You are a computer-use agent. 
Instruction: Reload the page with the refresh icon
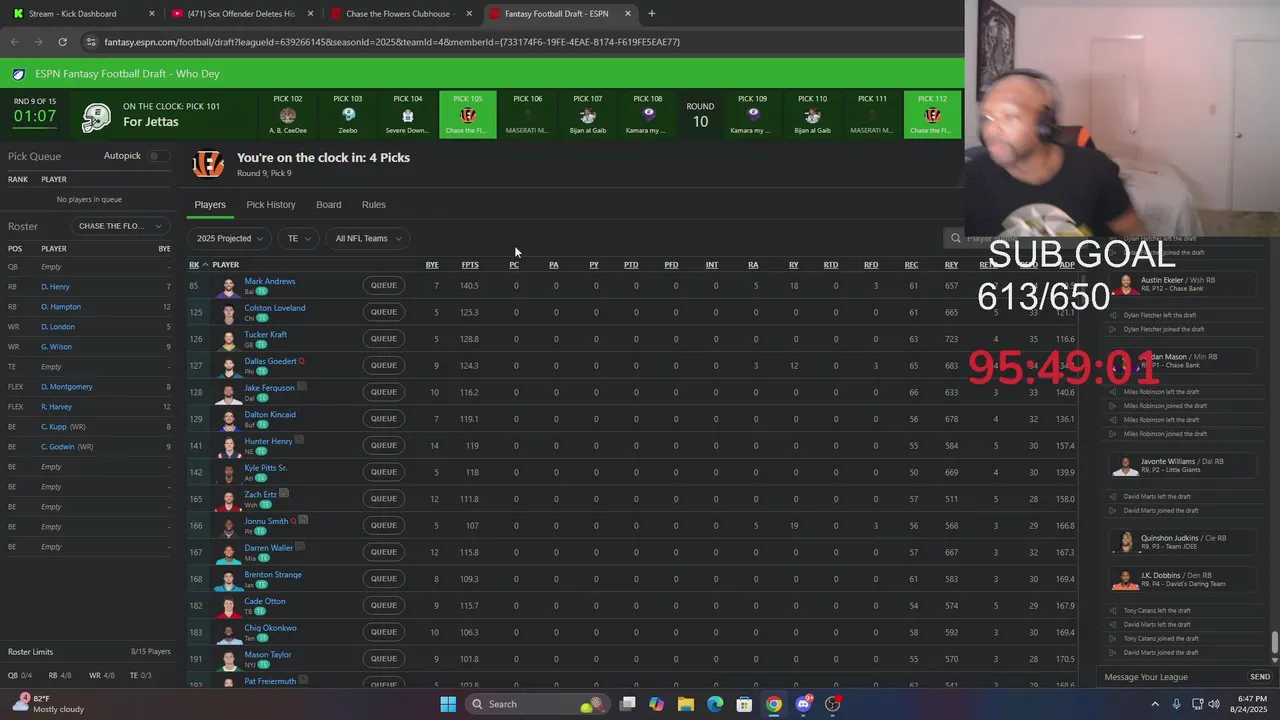[62, 42]
